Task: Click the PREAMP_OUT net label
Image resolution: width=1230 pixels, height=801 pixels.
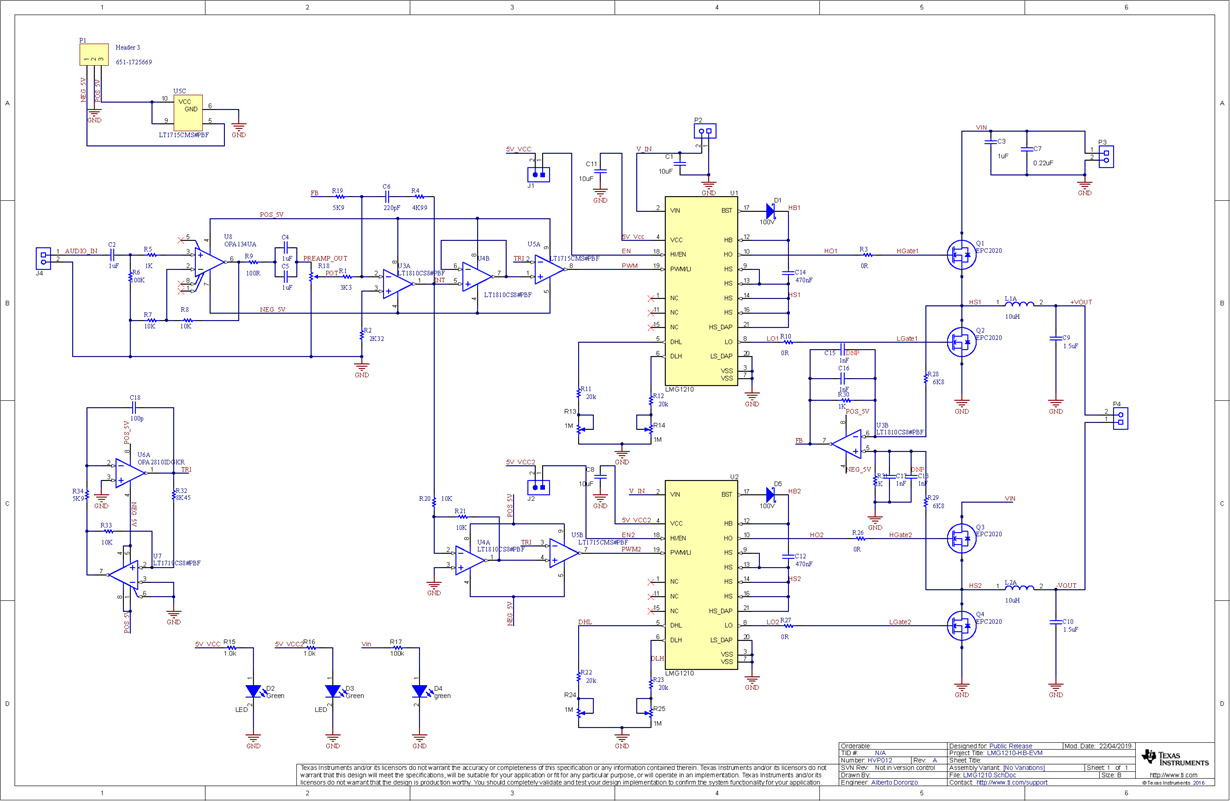Action: coord(325,258)
